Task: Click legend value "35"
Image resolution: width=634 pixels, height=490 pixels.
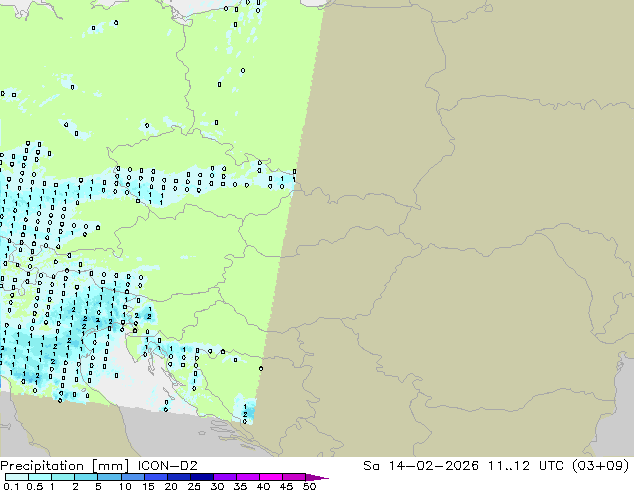Action: pos(240,486)
